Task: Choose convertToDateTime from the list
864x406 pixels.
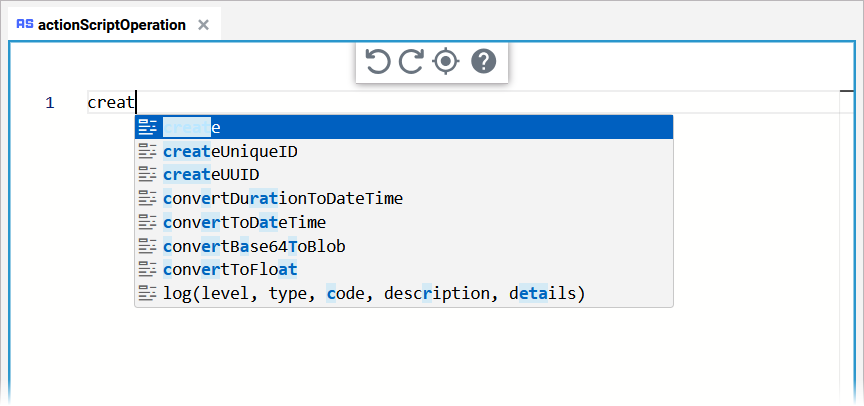Action: click(x=244, y=222)
